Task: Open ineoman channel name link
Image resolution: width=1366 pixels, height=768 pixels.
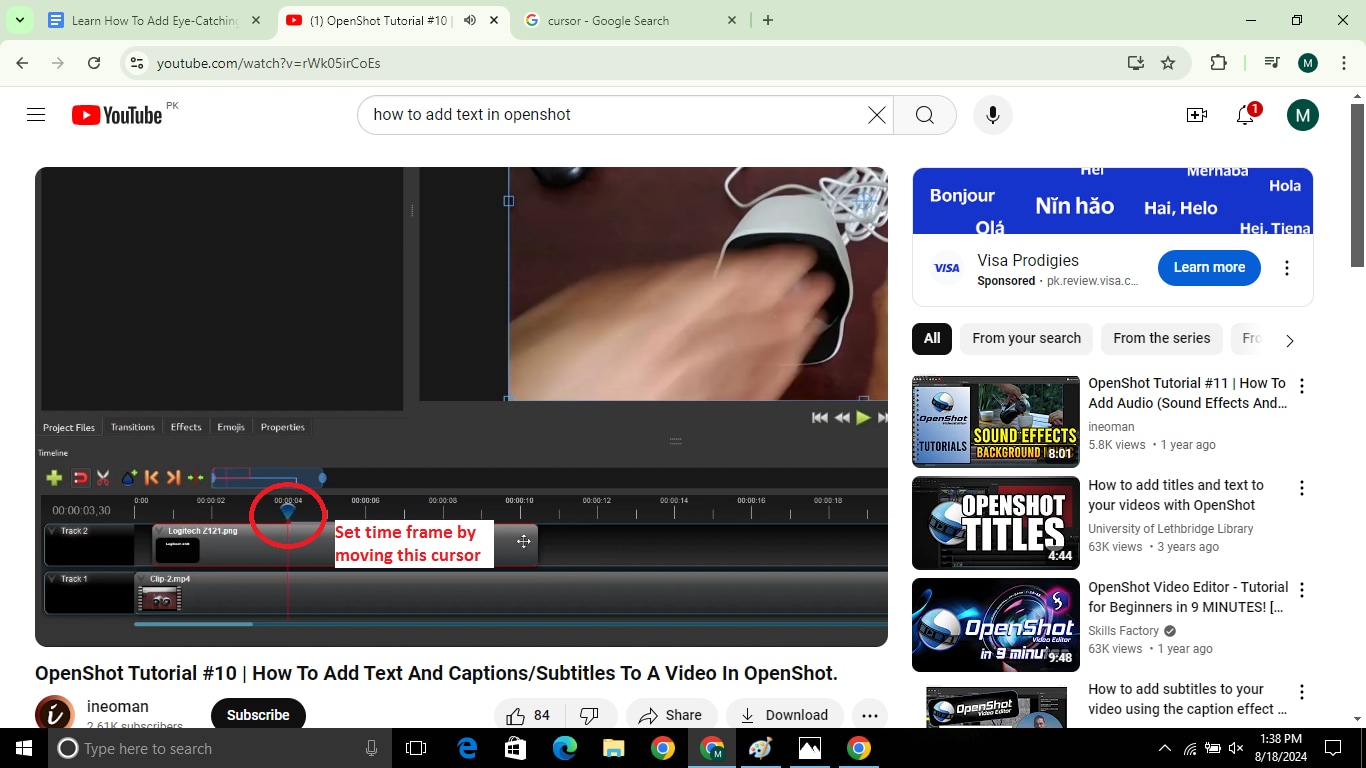Action: [118, 706]
